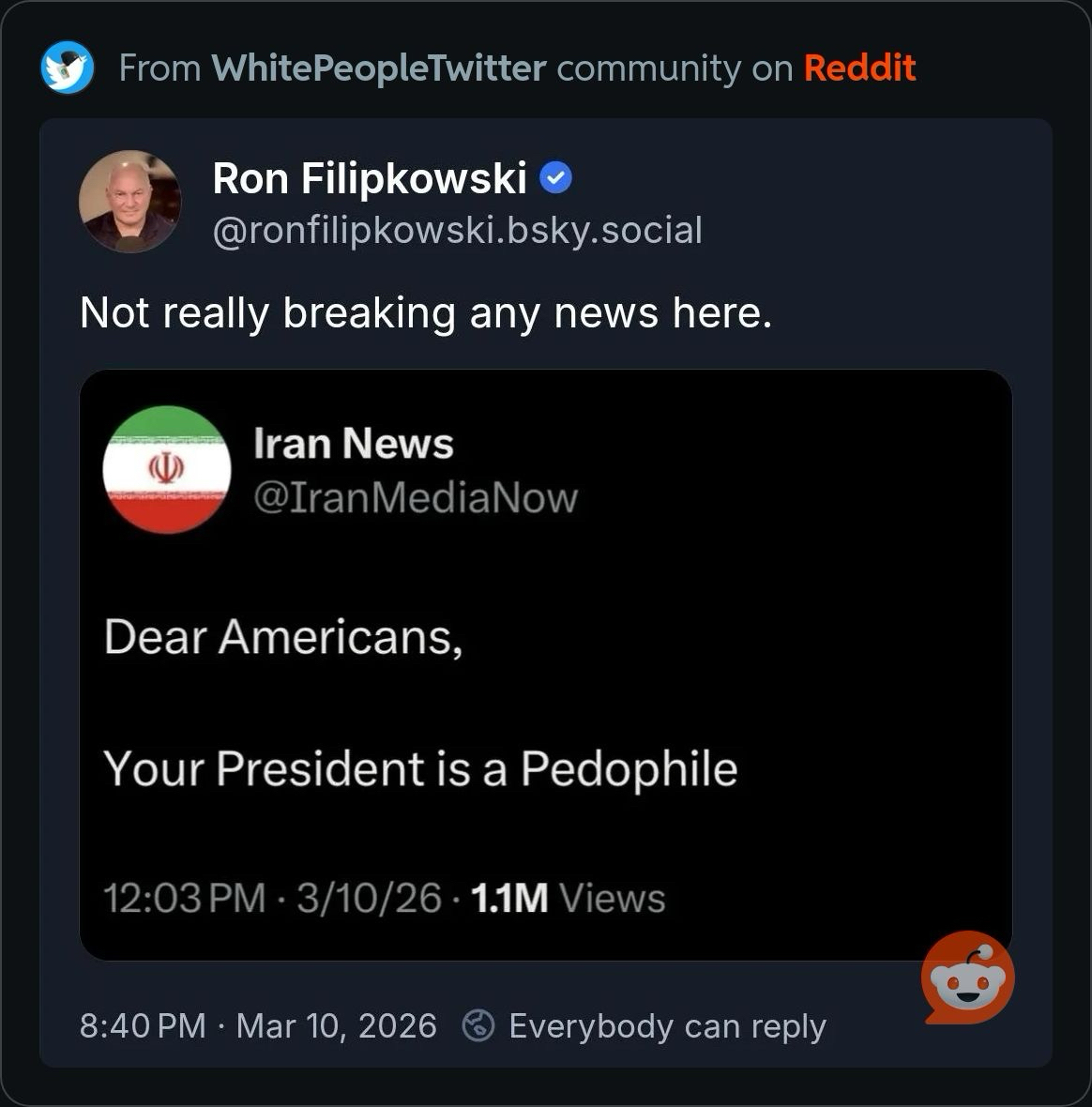Click the Iran flag avatar
Viewport: 1092px width, 1107px height.
(167, 470)
